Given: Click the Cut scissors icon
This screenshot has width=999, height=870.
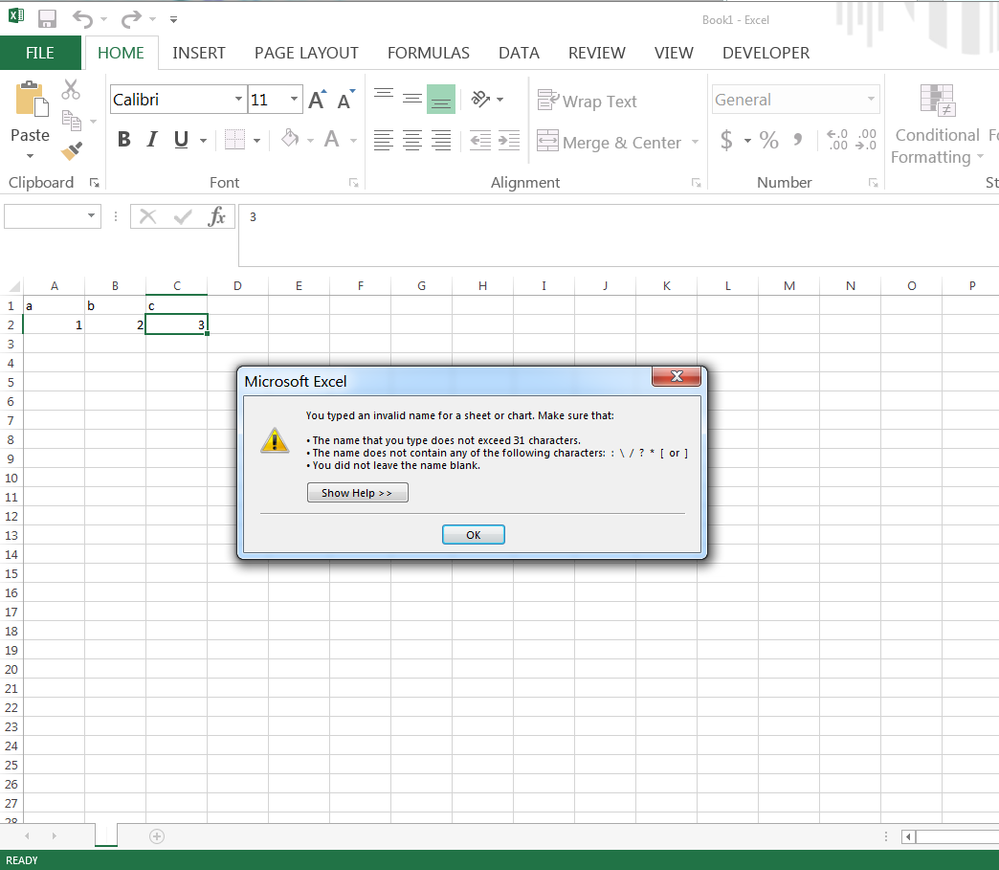Looking at the screenshot, I should pyautogui.click(x=71, y=91).
